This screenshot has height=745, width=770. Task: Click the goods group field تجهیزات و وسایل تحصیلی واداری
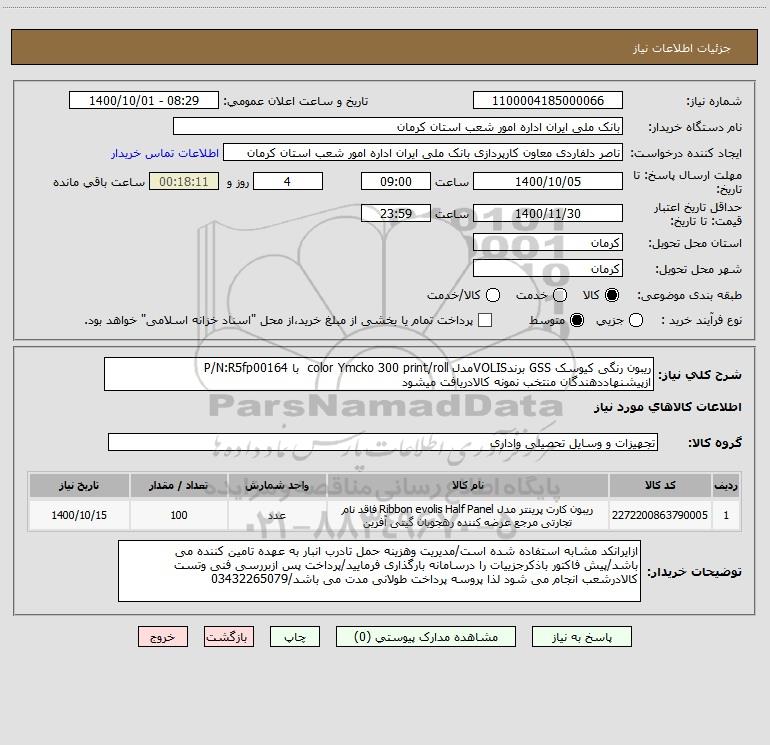click(x=383, y=442)
